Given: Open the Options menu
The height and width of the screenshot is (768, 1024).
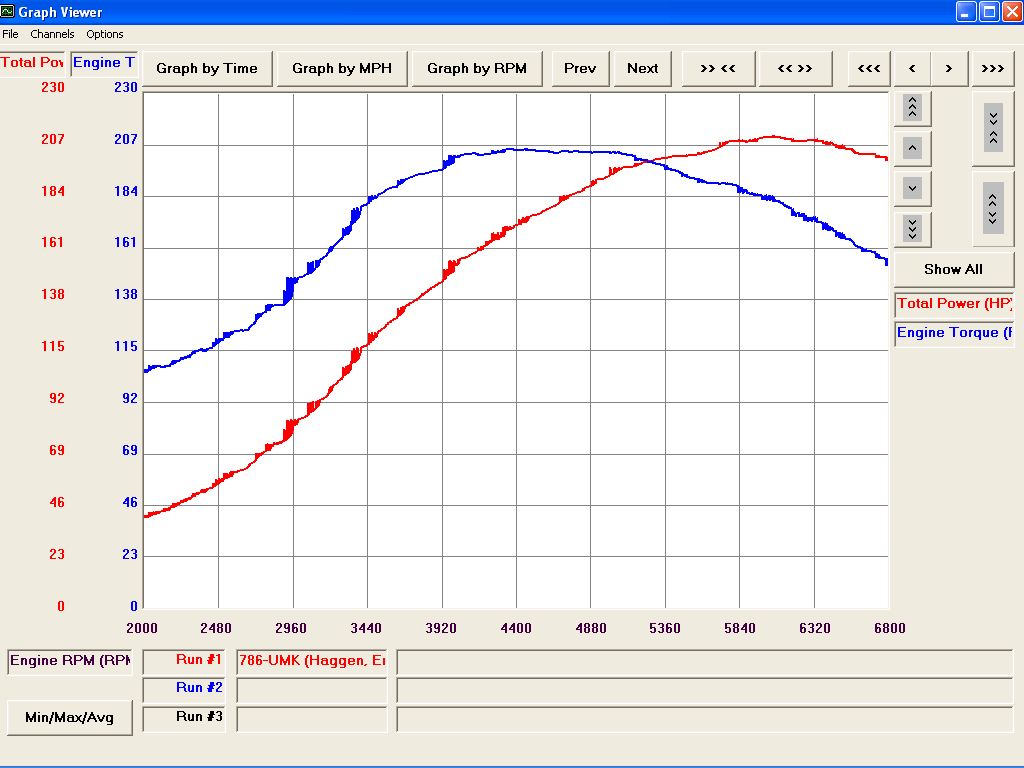Looking at the screenshot, I should 105,34.
